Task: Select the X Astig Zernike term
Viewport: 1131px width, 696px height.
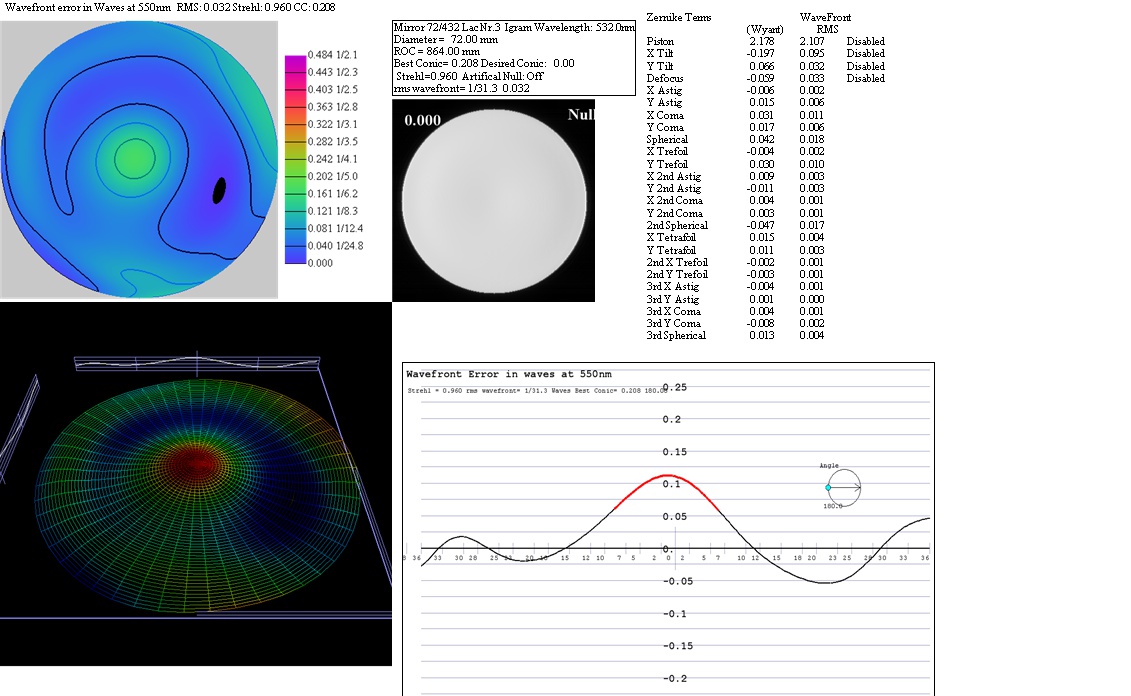Action: click(665, 90)
